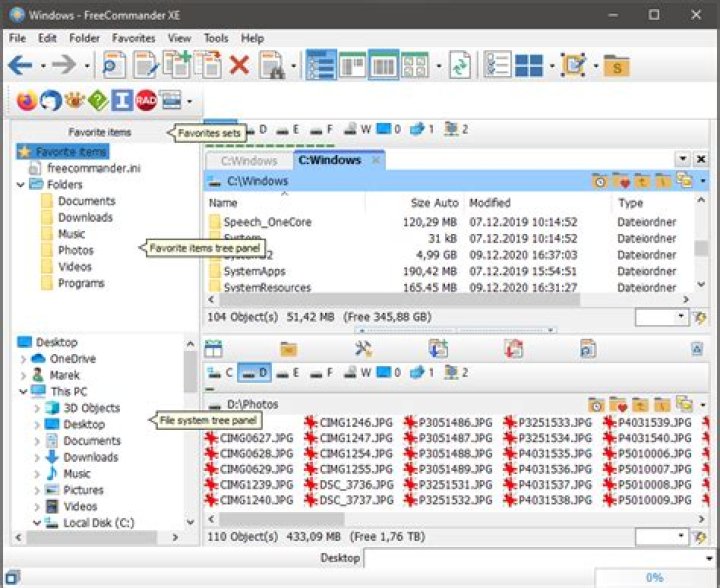Click the selection edit pencil icon
Viewport: 720px width, 588px height.
click(x=574, y=65)
